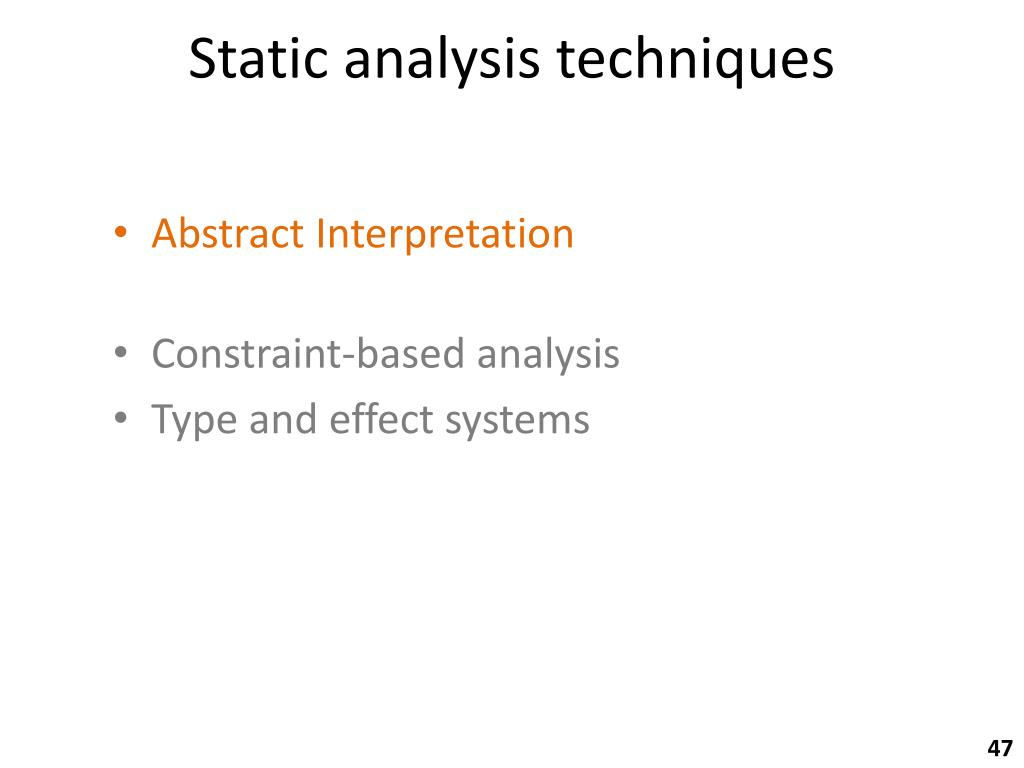Click the gray bullet dot before Type and effect
Image resolution: width=1024 pixels, height=768 pixels.
[120, 418]
